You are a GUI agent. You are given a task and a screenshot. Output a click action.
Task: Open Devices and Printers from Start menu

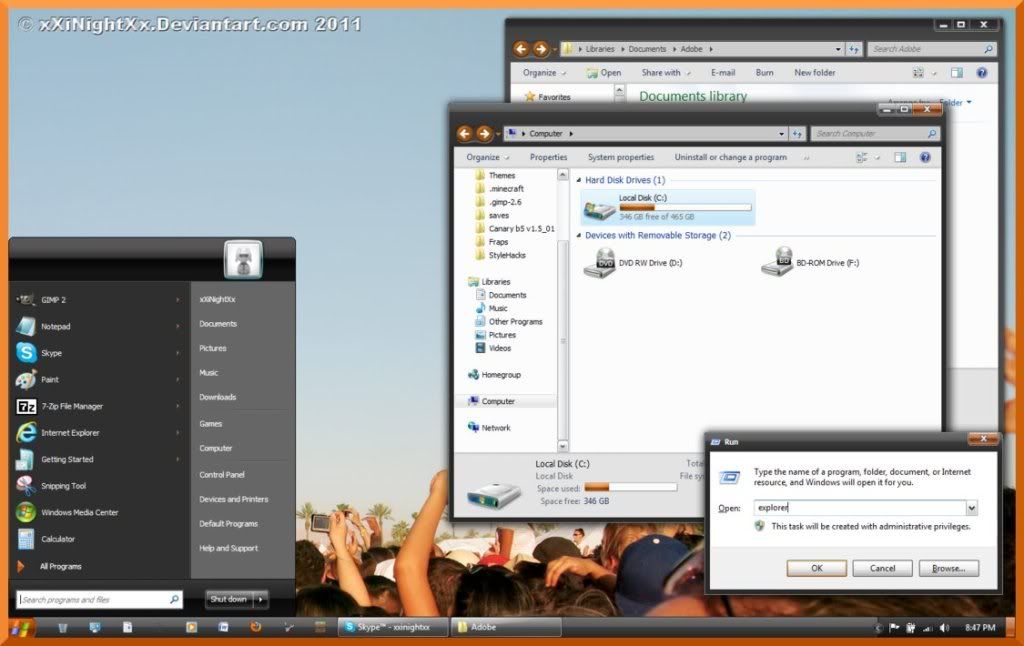click(234, 499)
